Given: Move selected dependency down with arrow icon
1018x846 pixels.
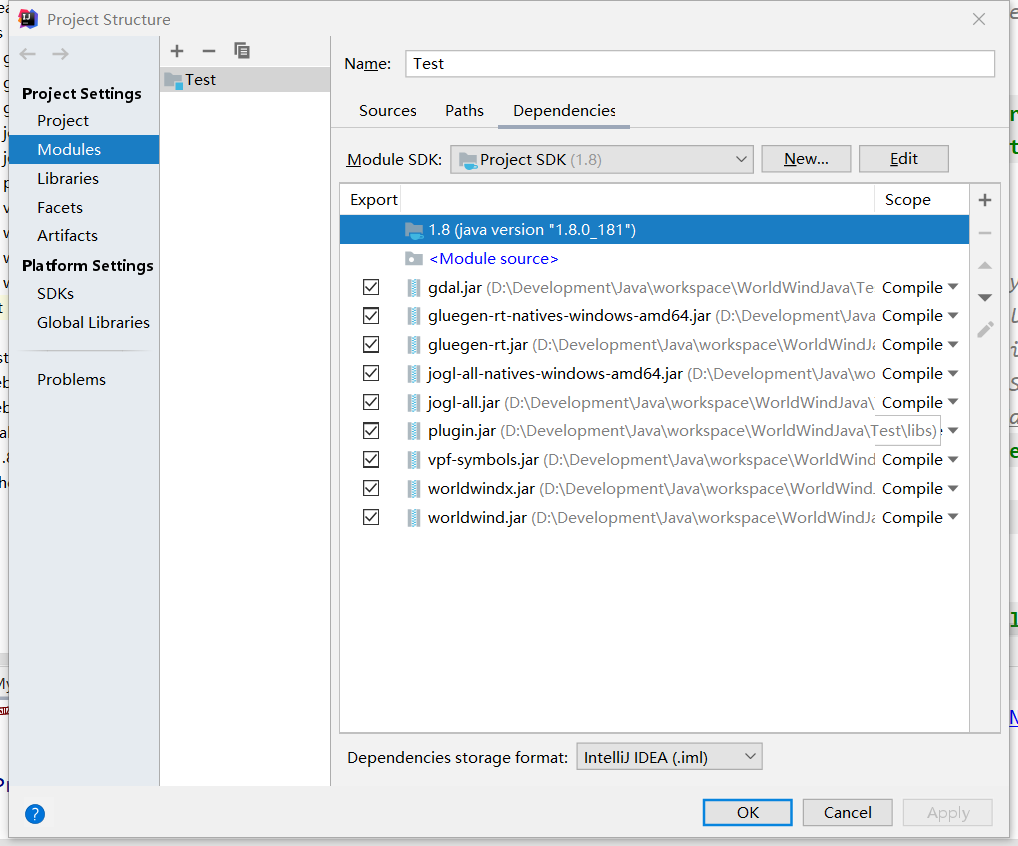Looking at the screenshot, I should (x=985, y=297).
